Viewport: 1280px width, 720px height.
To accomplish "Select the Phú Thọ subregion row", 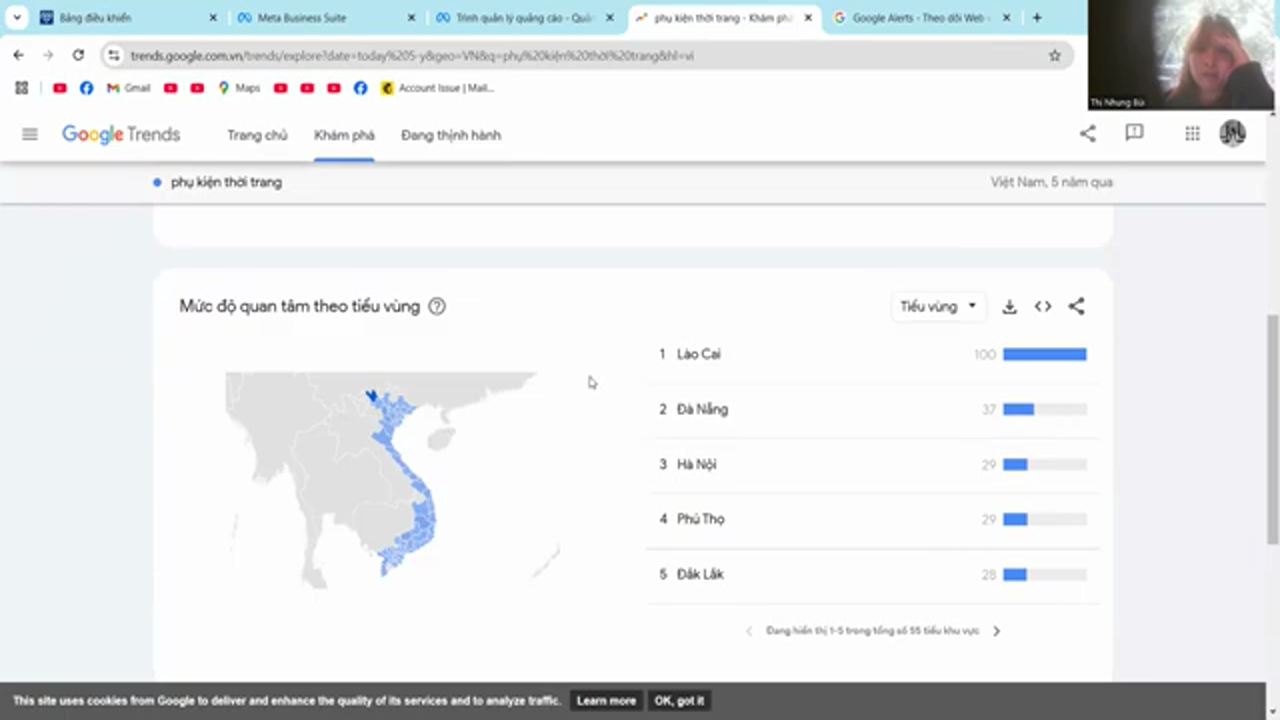I will 872,519.
